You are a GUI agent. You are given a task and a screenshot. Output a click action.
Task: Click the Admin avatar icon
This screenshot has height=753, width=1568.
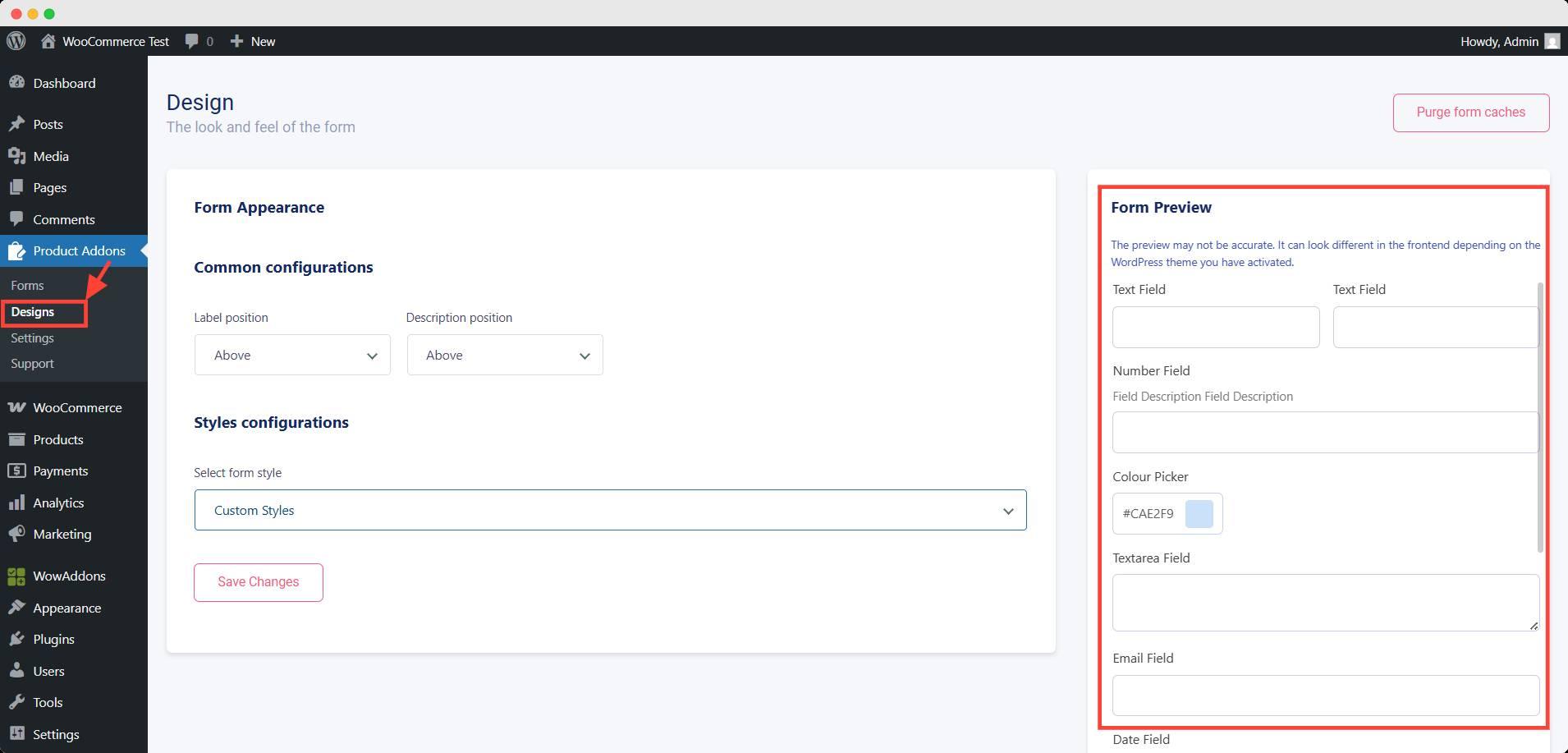(1552, 41)
